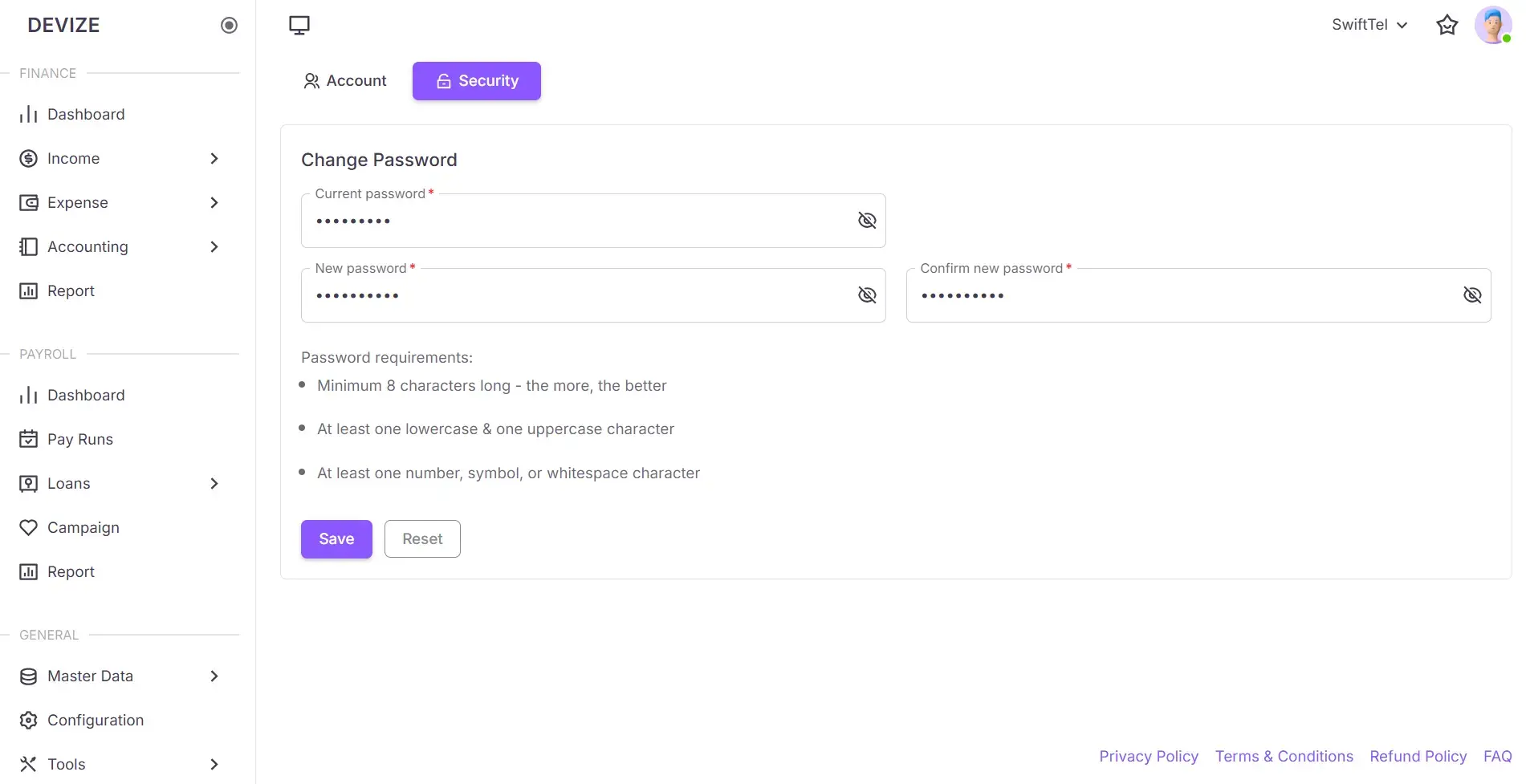Open the Finance Report menu item
This screenshot has height=784, width=1526.
pyautogui.click(x=120, y=290)
